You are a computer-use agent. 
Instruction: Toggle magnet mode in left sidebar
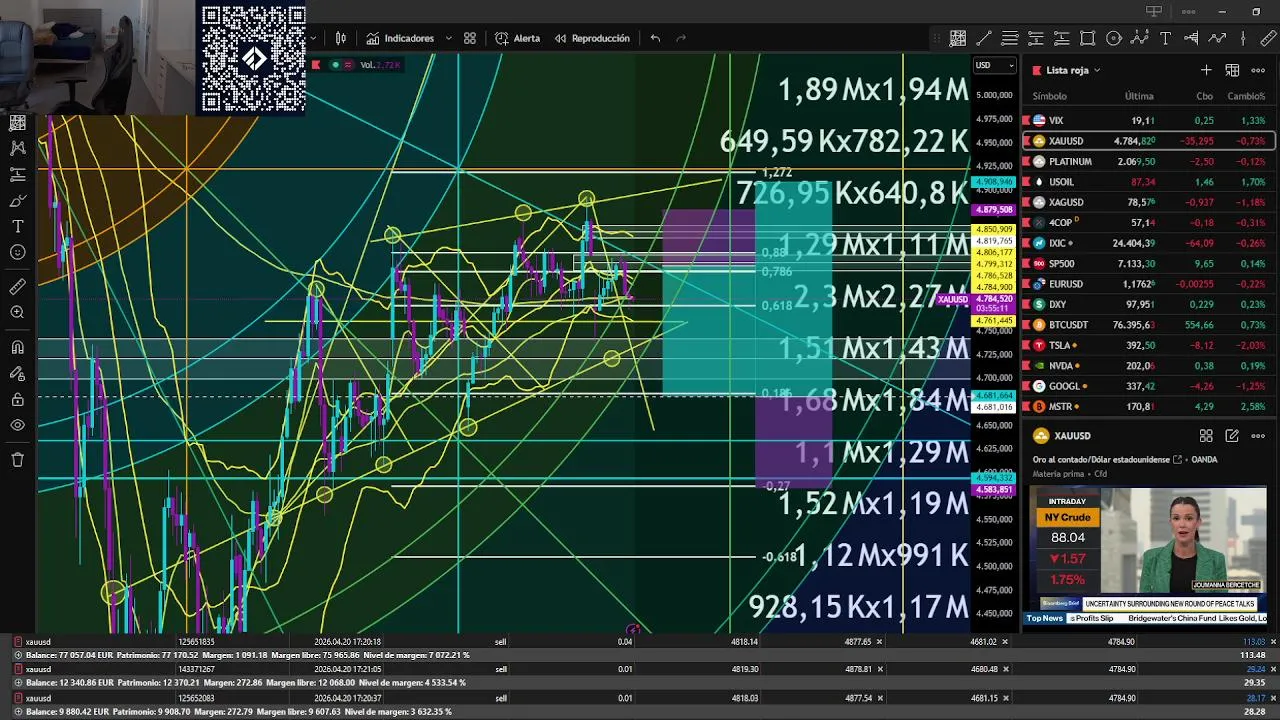[17, 348]
